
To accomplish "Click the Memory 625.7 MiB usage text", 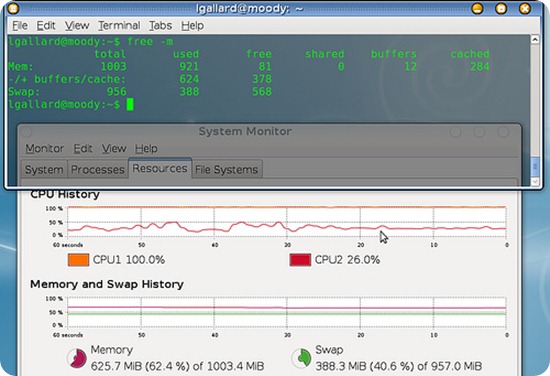I will [x=177, y=366].
